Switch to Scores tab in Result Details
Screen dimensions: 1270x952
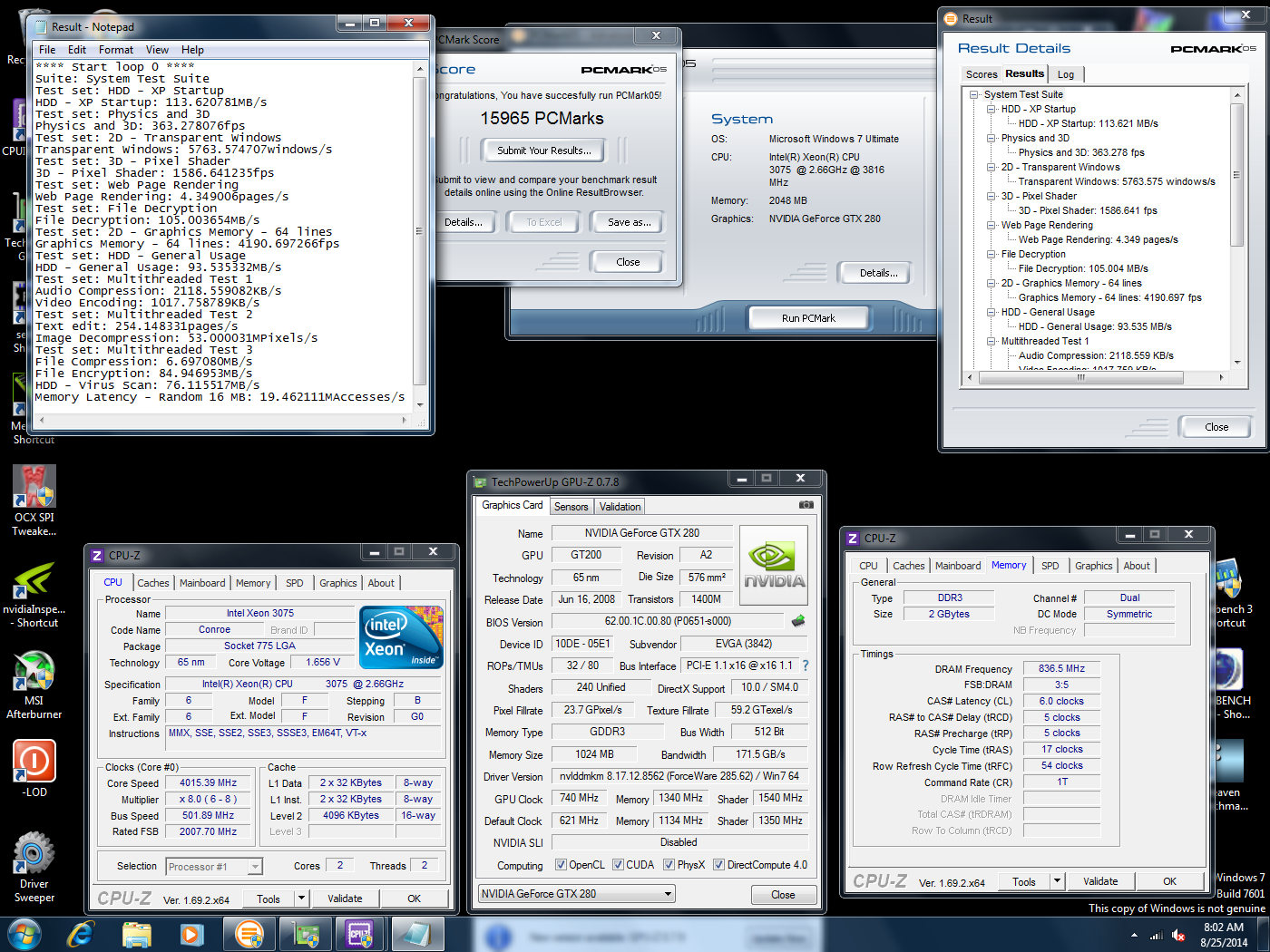click(x=982, y=74)
